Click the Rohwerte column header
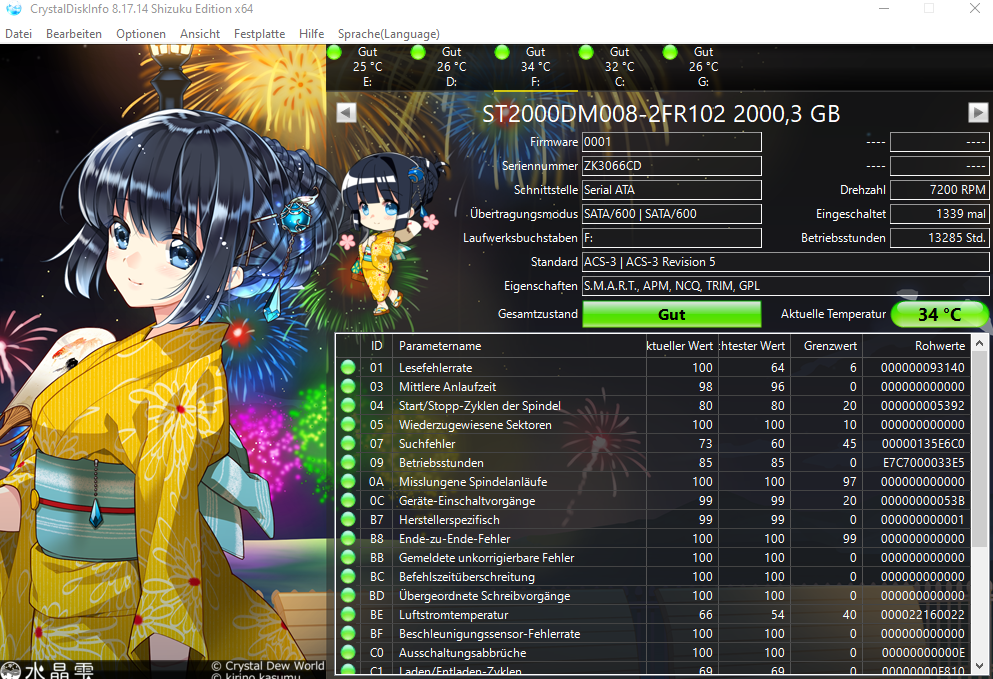 (916, 346)
